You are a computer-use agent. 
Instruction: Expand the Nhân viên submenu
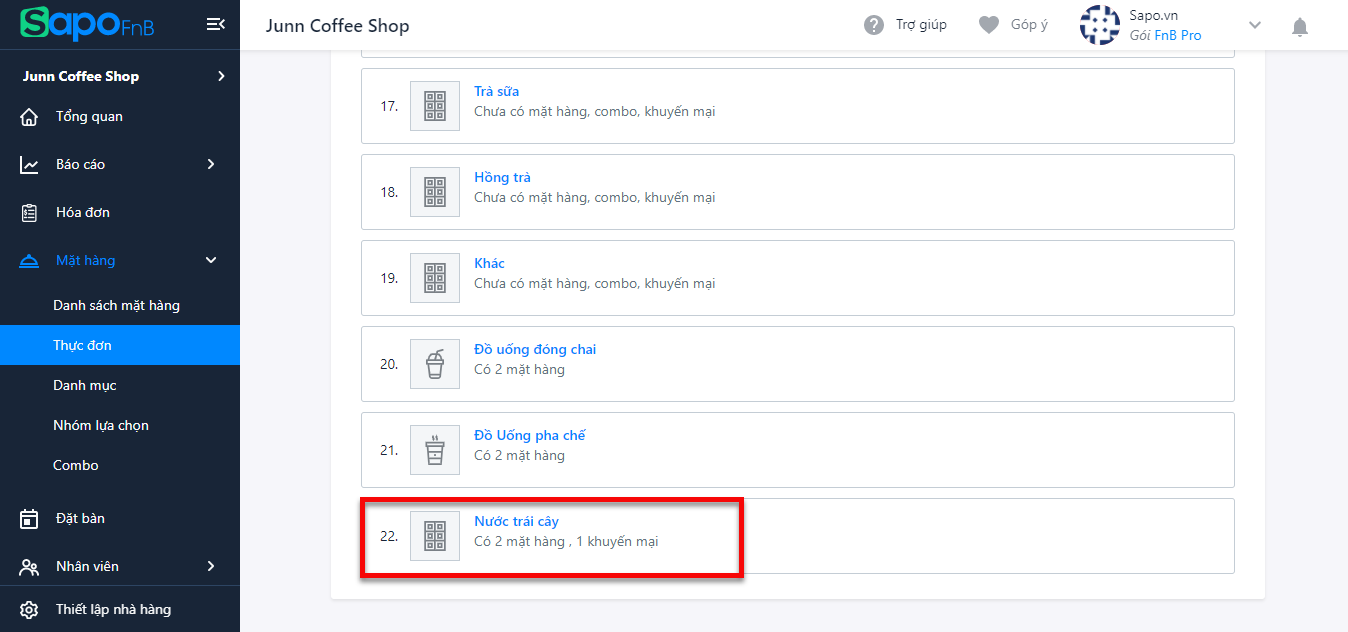tap(211, 566)
